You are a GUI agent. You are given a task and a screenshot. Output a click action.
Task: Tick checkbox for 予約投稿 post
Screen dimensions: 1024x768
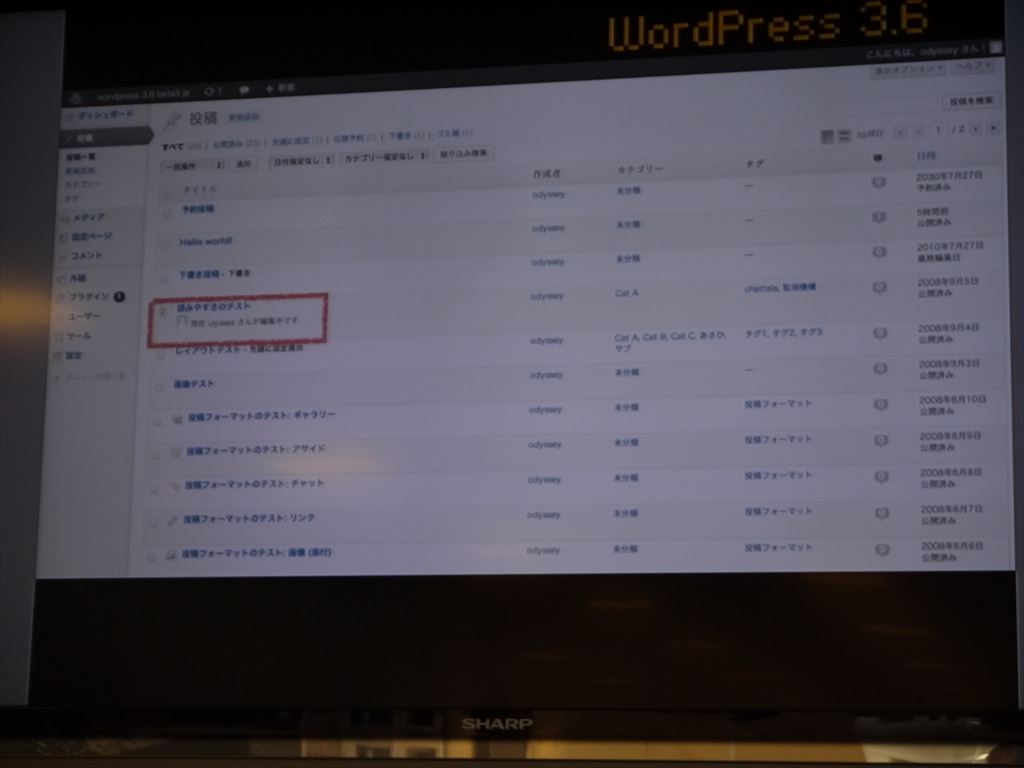(167, 213)
